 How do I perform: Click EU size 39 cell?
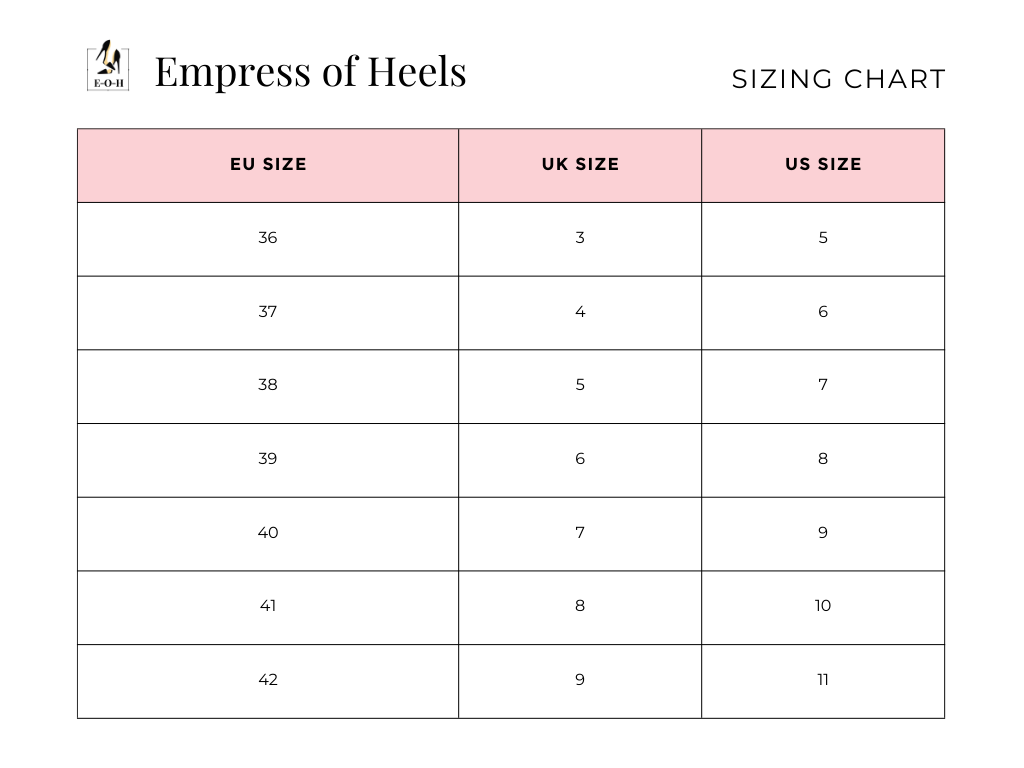(268, 459)
